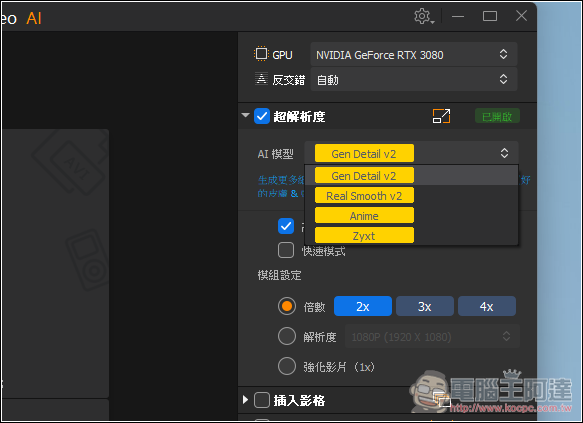583x423 pixels.
Task: Enable the 快速模式 checkbox
Action: coord(286,250)
